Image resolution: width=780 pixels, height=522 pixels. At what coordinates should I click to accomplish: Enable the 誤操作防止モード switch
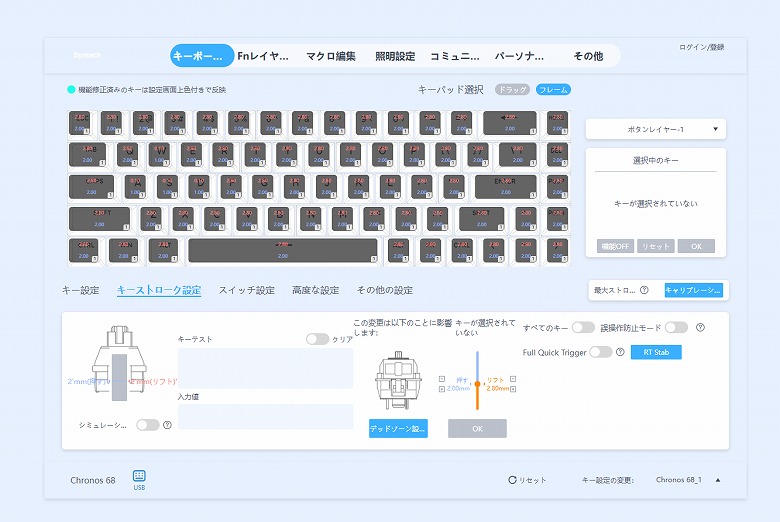pos(677,327)
